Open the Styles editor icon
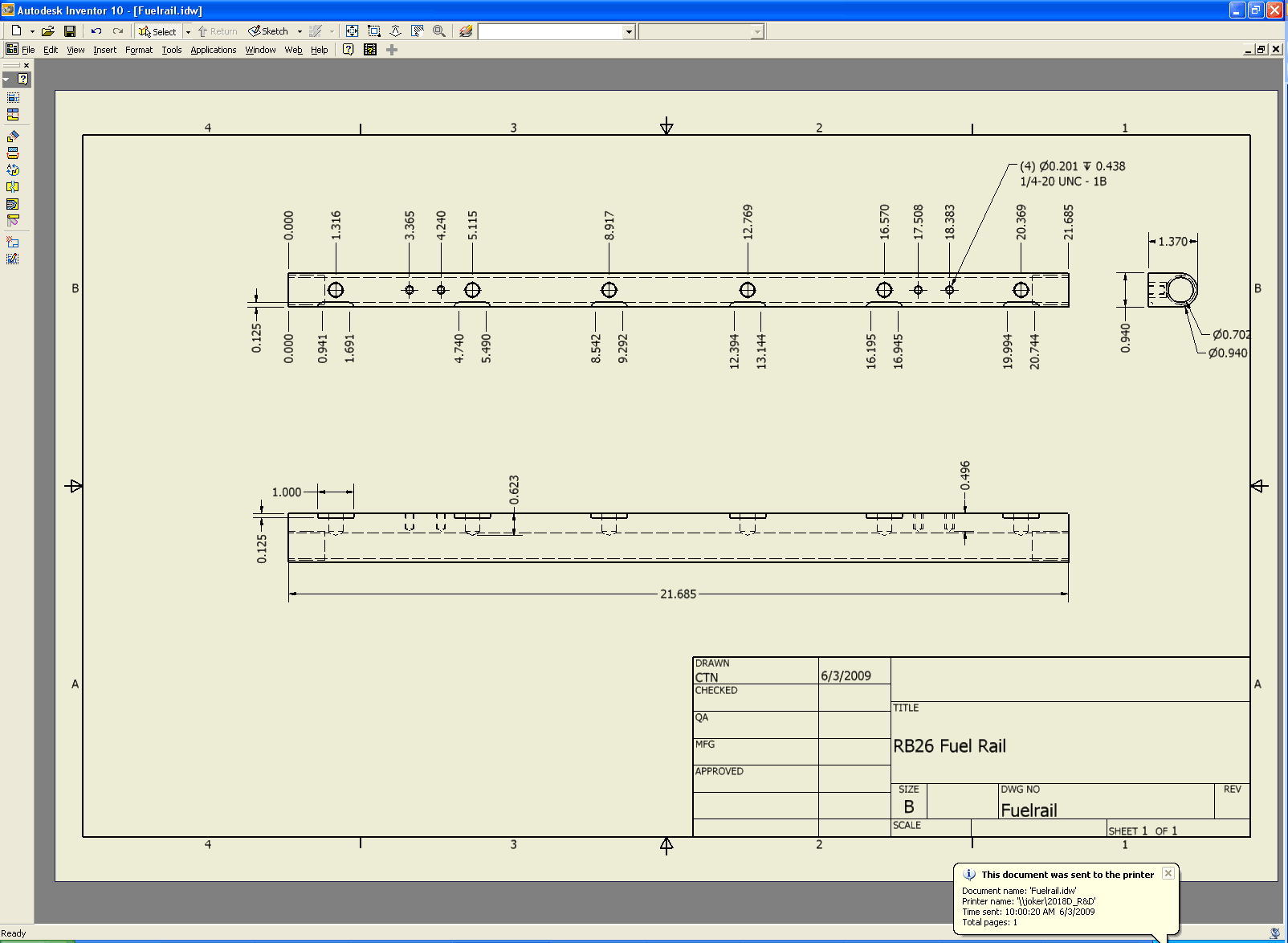 coord(466,31)
